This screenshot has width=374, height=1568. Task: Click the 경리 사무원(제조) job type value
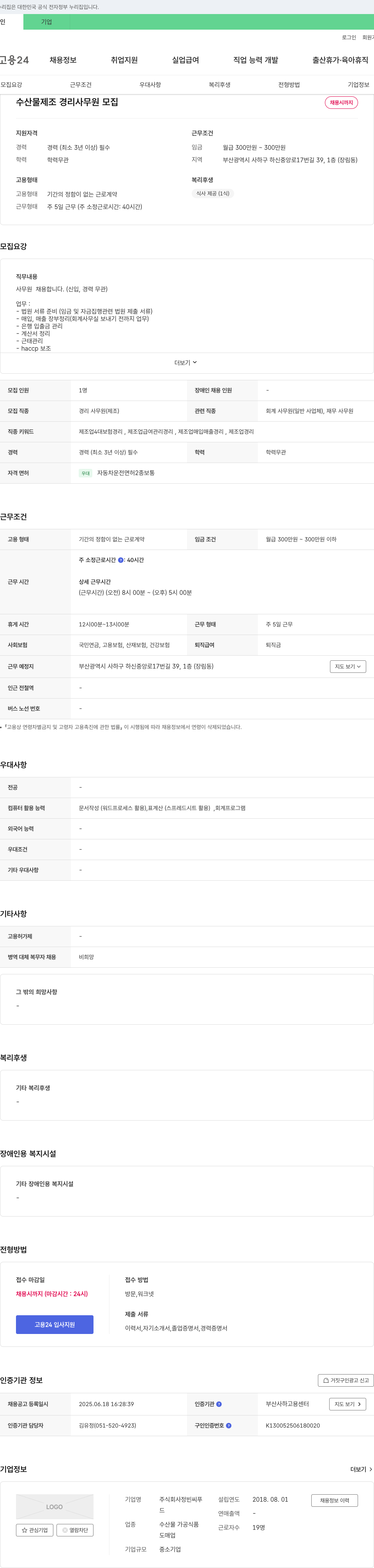(99, 411)
